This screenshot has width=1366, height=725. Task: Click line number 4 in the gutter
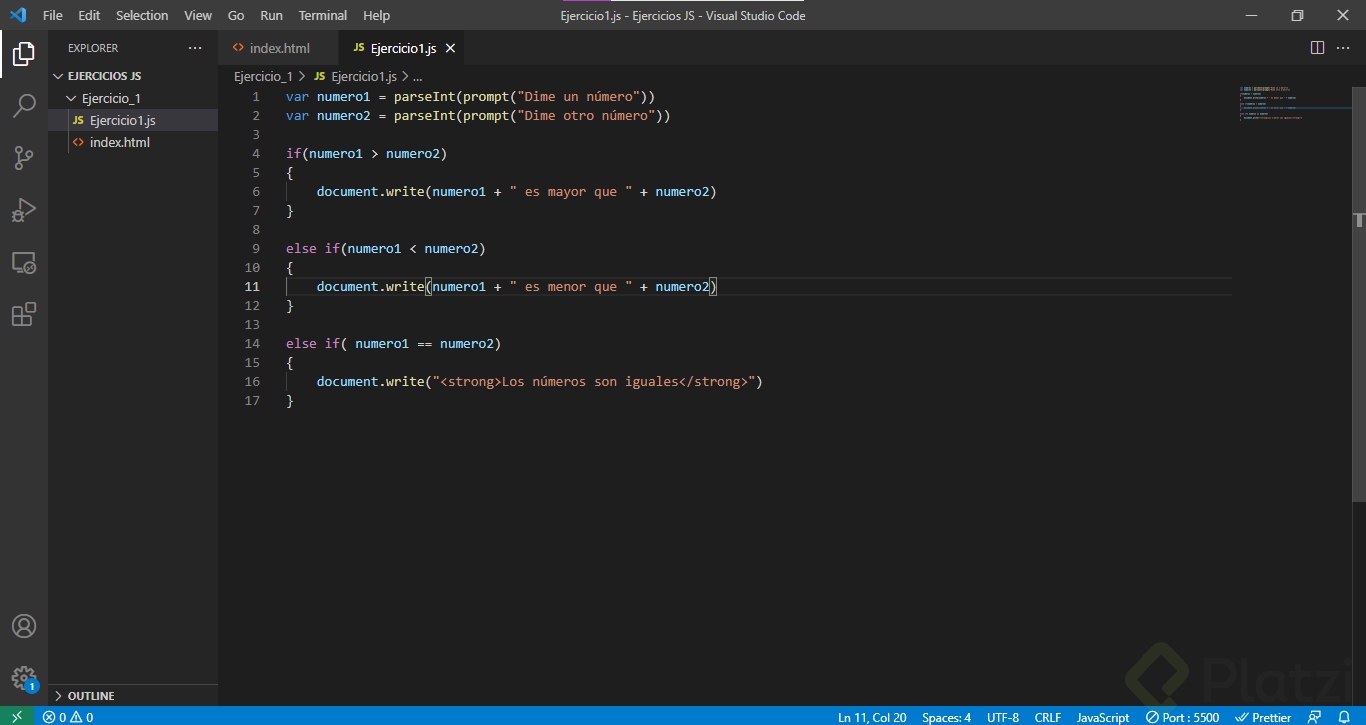tap(256, 153)
